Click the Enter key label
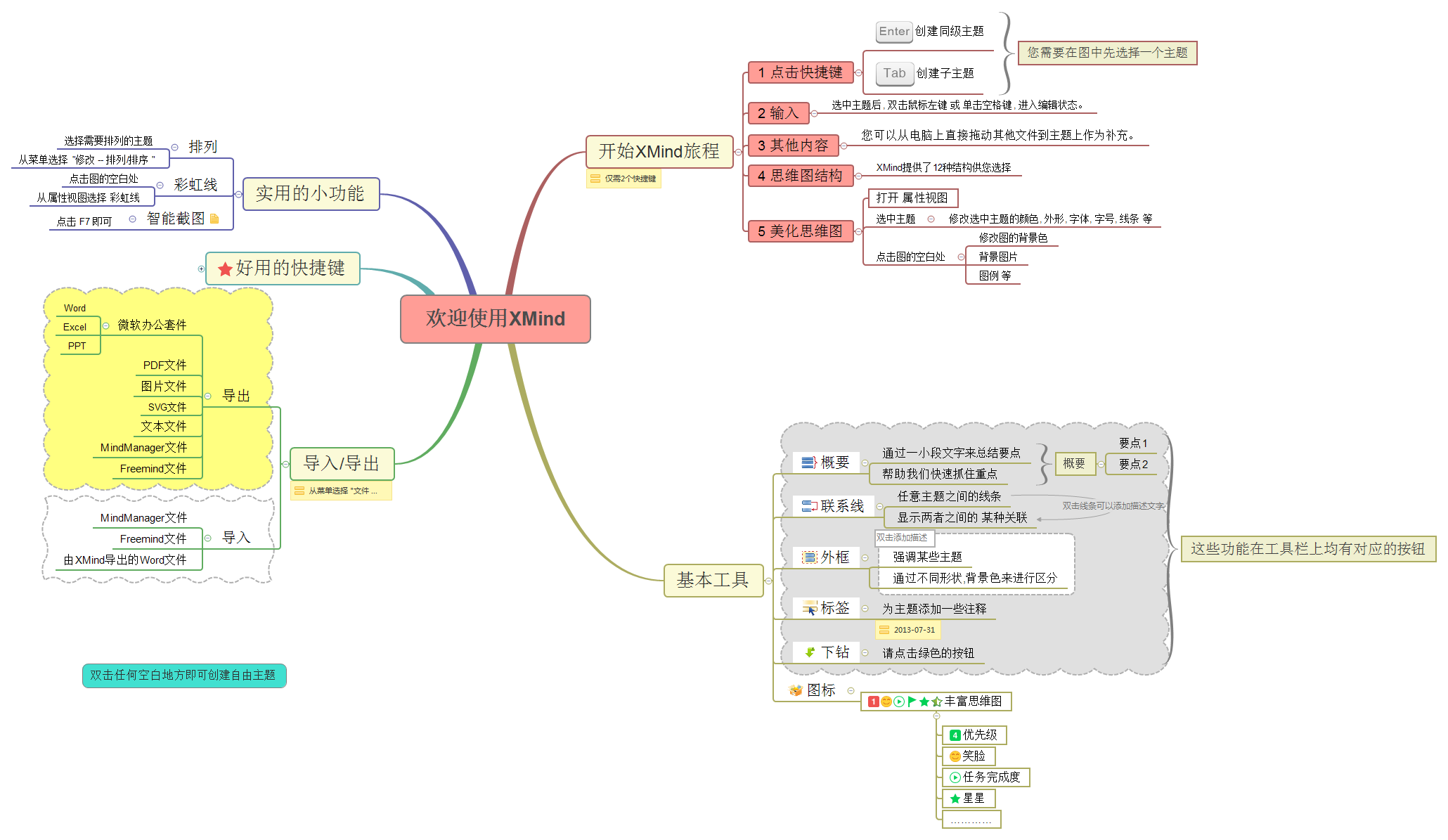 (893, 32)
